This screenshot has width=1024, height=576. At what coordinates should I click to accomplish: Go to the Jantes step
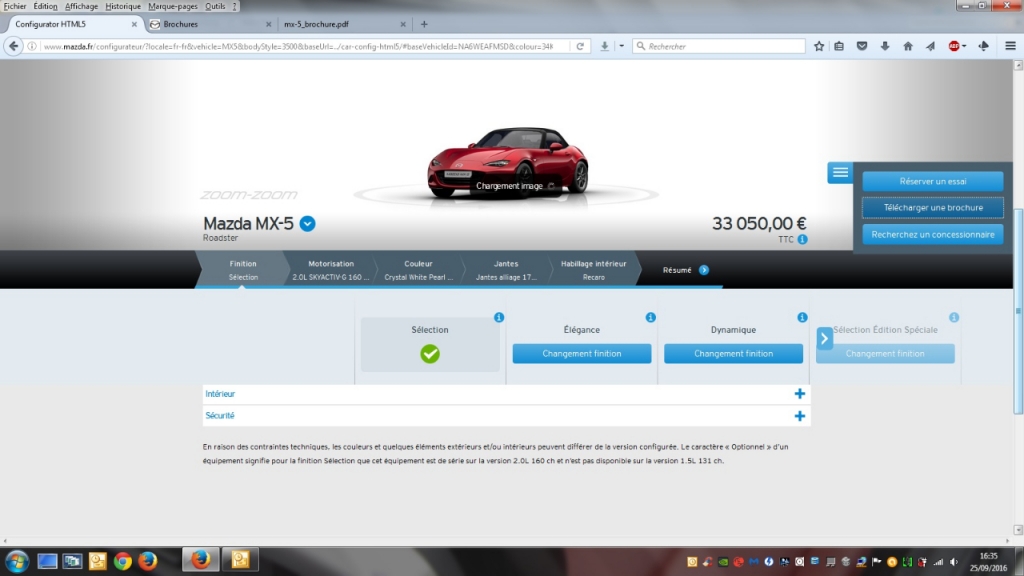(x=505, y=270)
